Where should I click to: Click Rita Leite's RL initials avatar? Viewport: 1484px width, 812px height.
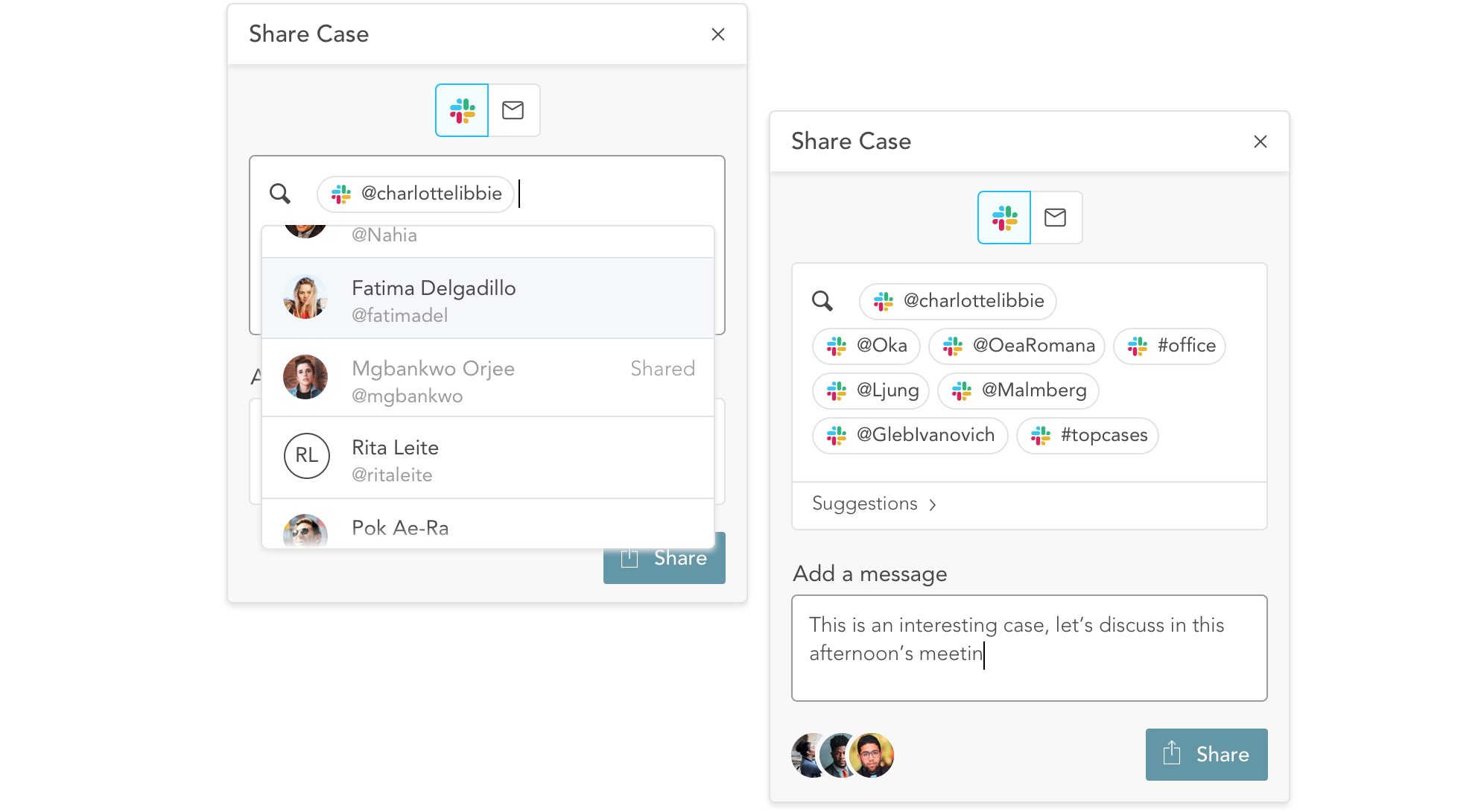coord(306,456)
